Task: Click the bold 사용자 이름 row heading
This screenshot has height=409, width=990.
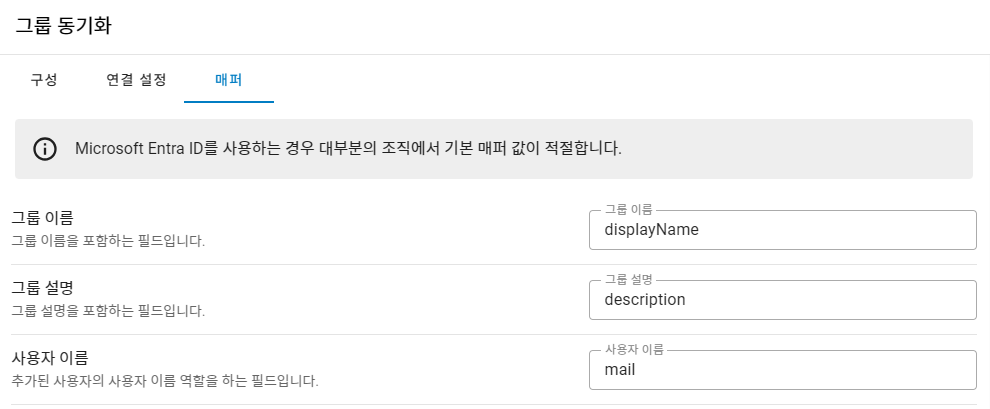Action: pos(50,357)
